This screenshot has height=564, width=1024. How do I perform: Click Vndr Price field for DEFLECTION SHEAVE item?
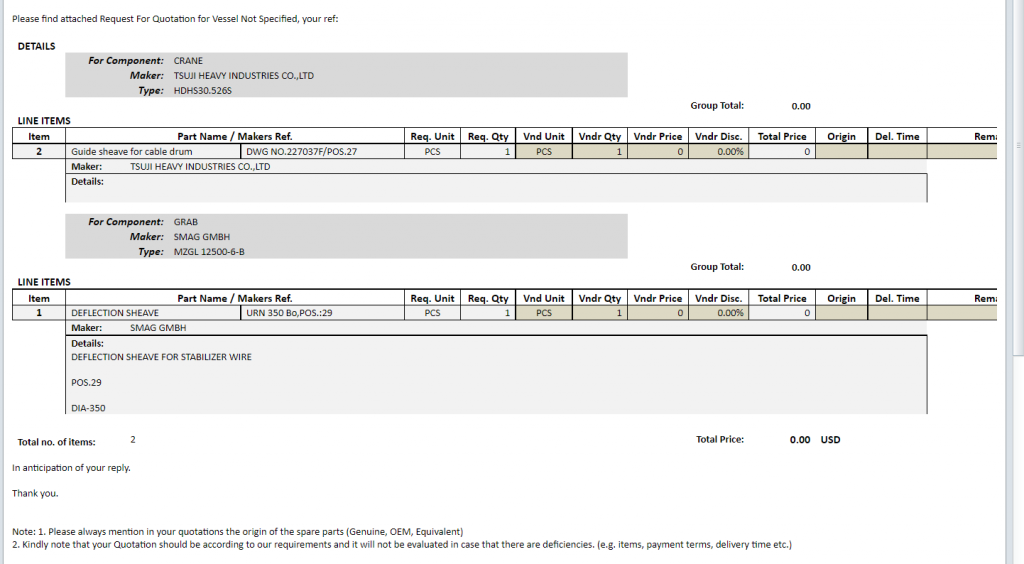[658, 313]
